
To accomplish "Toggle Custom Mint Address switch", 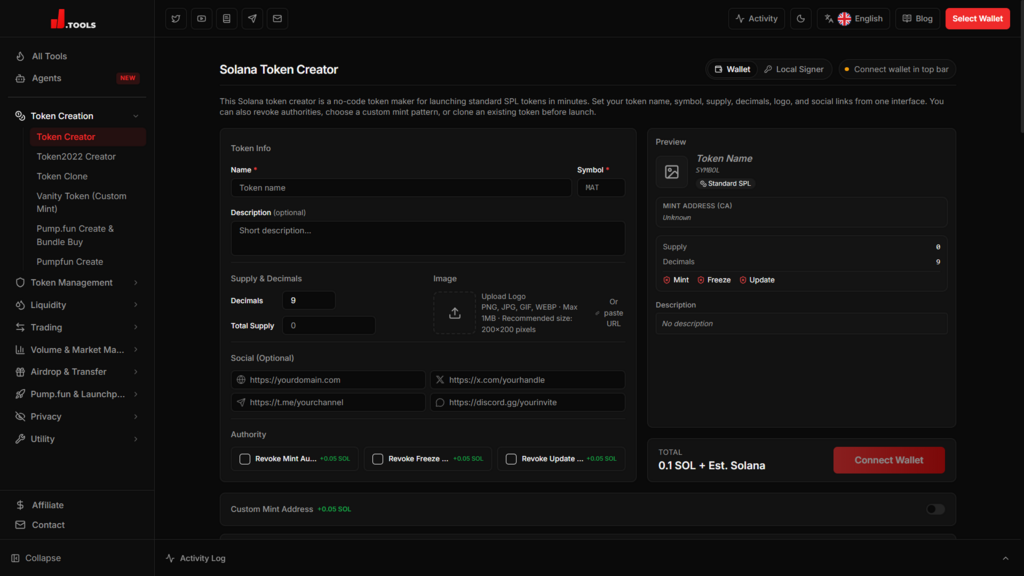I will [935, 509].
